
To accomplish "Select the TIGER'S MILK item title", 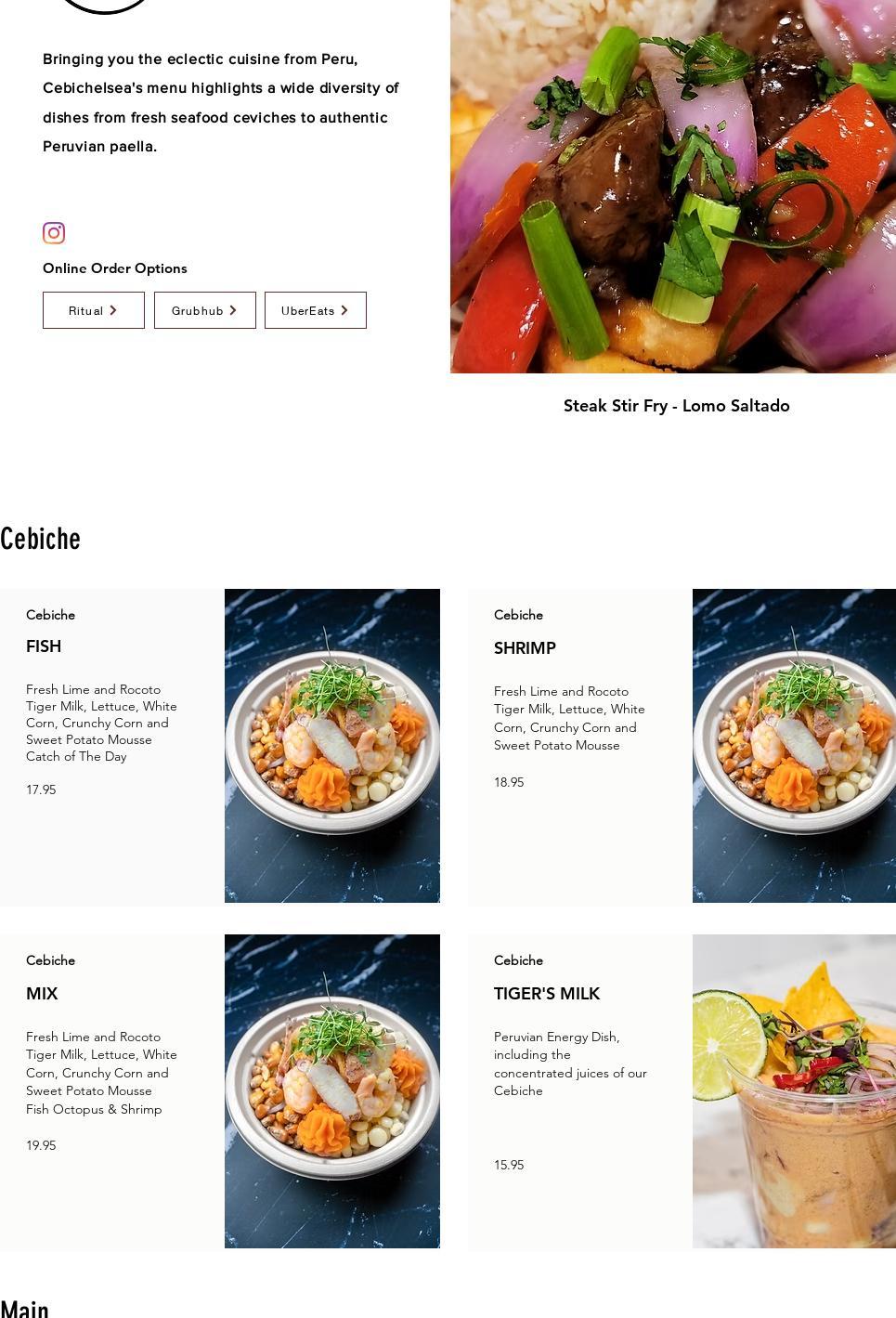I will 547,994.
